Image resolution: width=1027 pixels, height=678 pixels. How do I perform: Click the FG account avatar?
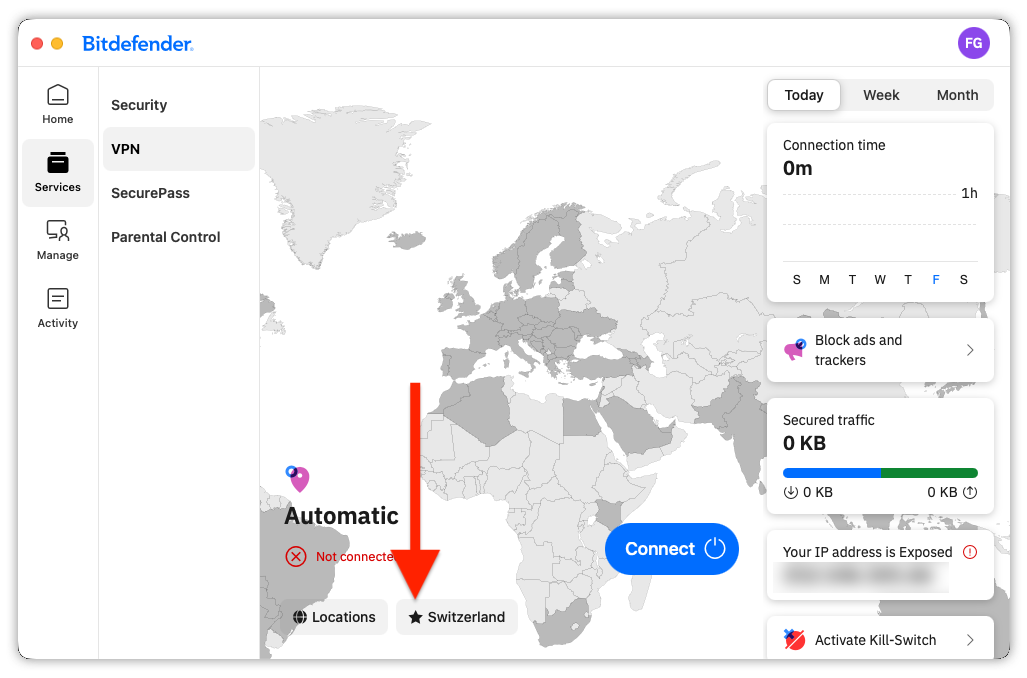coord(973,43)
